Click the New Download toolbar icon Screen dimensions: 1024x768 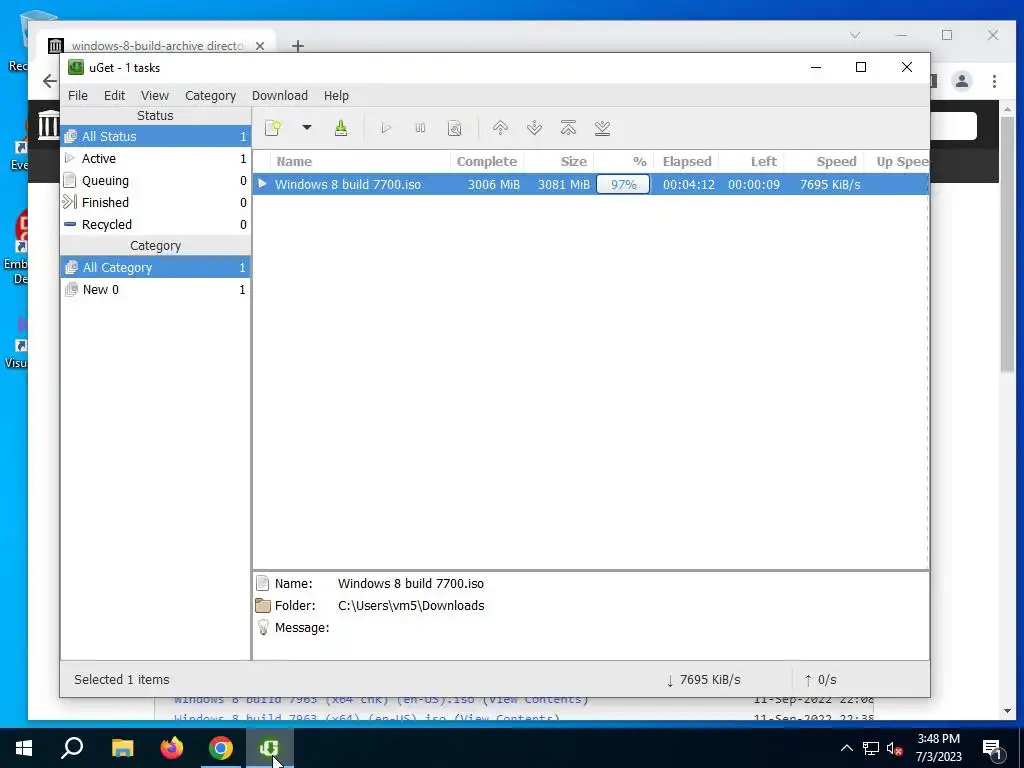click(x=273, y=128)
